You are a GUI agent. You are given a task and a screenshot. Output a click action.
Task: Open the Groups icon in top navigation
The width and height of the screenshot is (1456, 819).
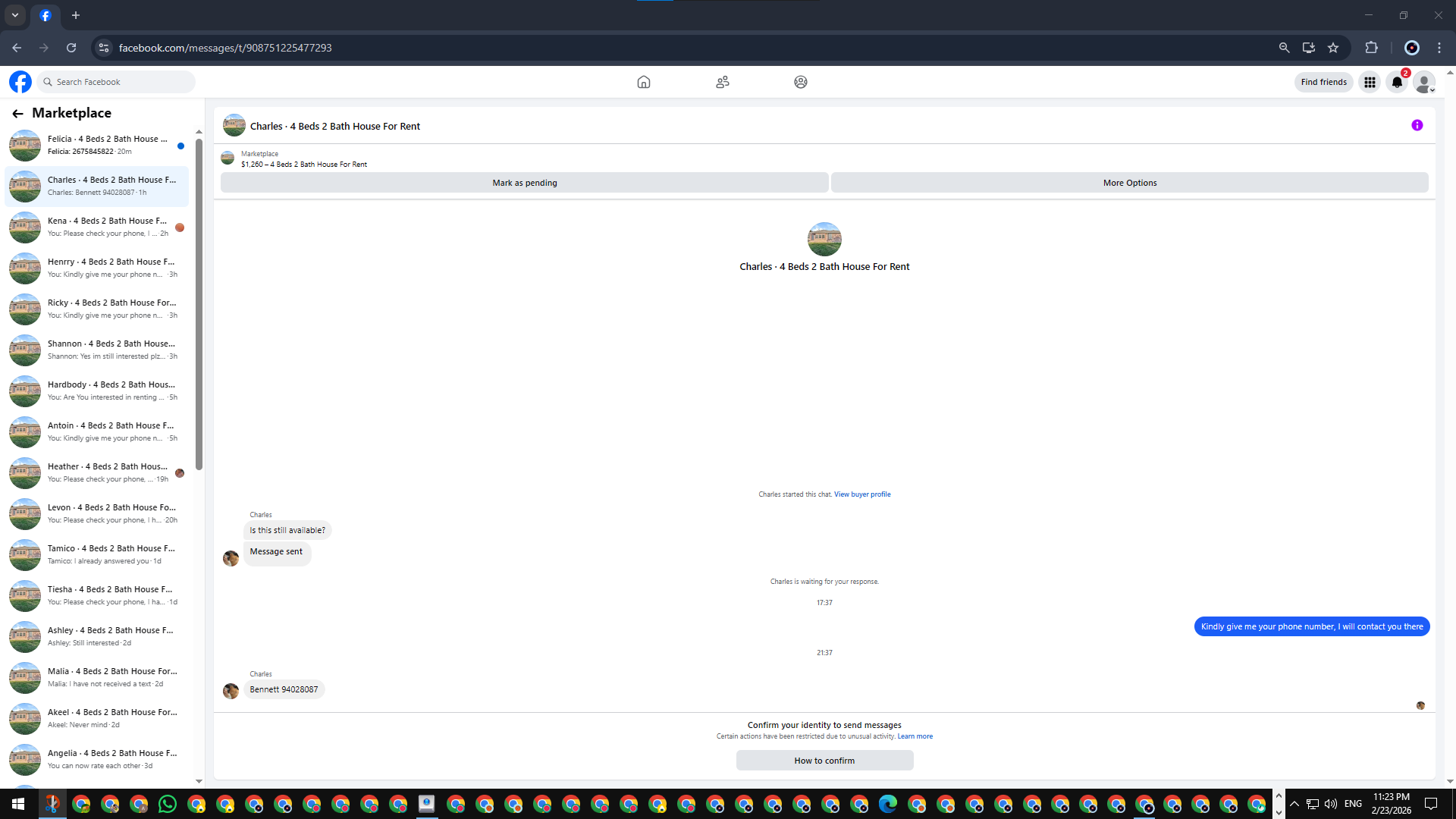(800, 82)
